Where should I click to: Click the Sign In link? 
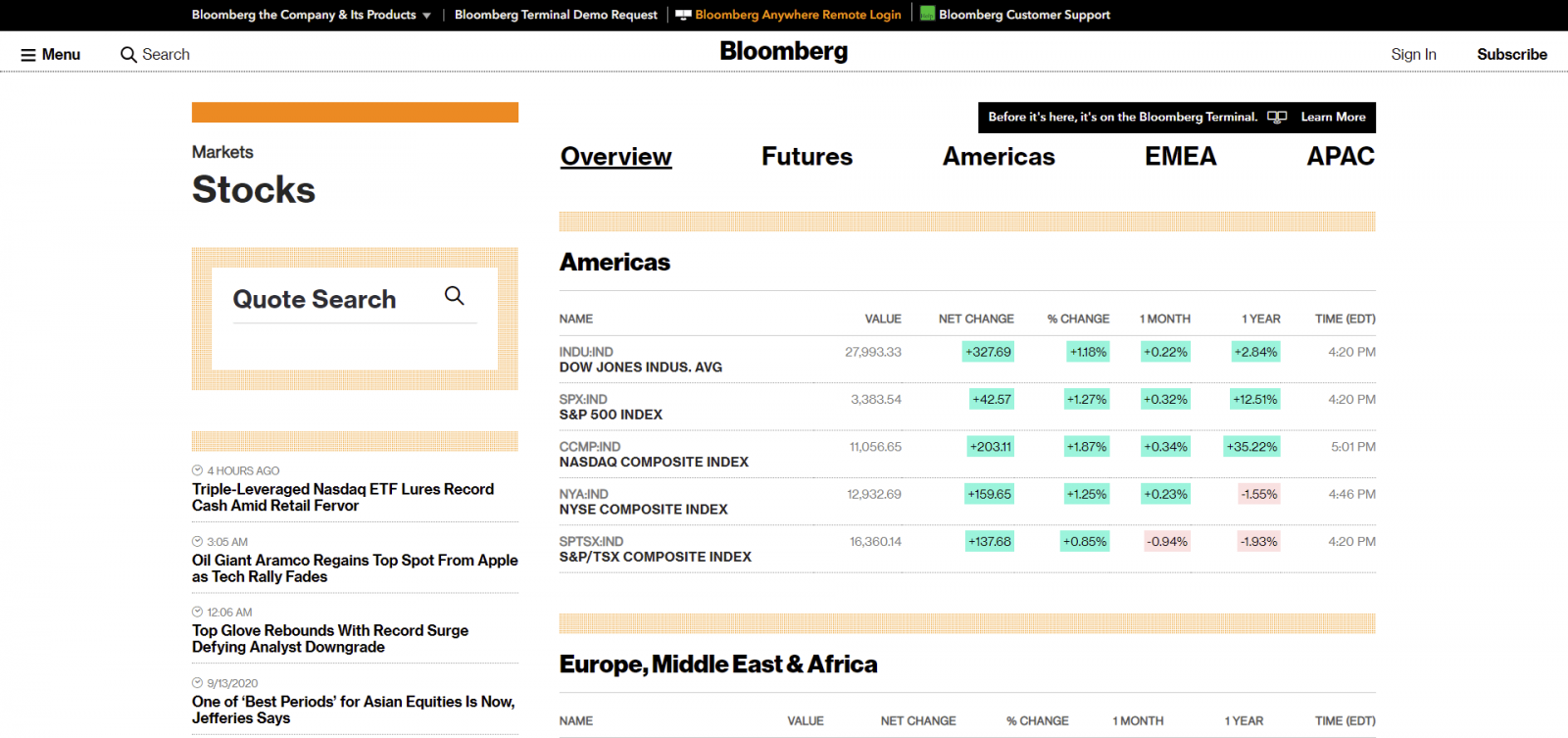(x=1412, y=55)
